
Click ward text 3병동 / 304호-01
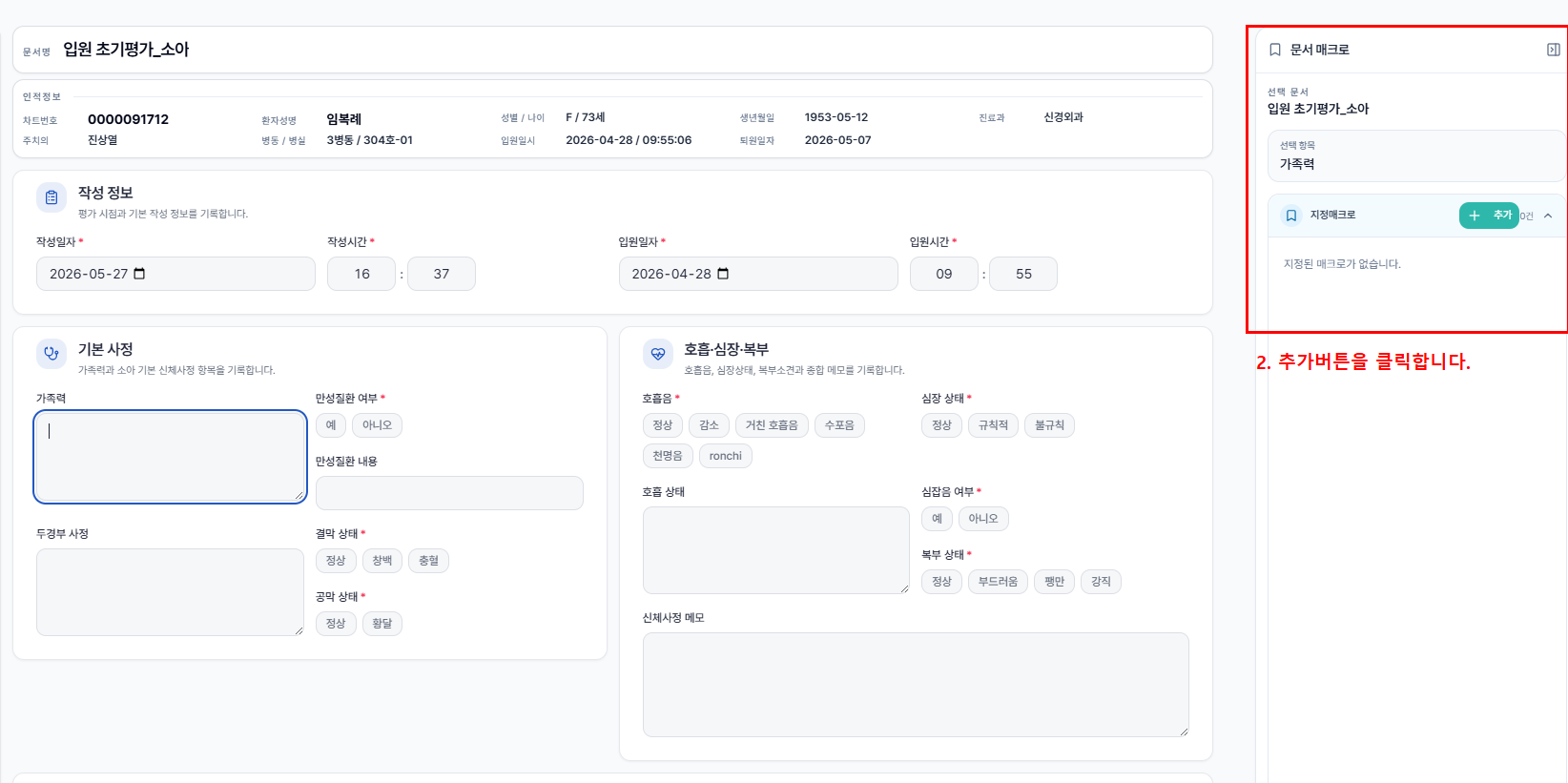tap(370, 140)
